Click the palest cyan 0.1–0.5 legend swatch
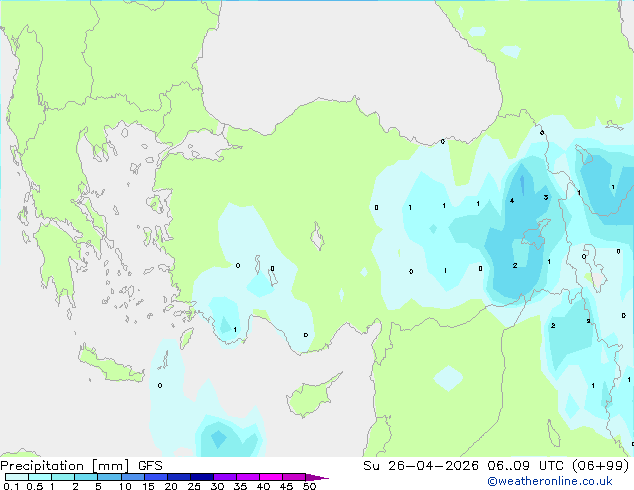Viewport: 634px width, 490px height. (x=17, y=477)
